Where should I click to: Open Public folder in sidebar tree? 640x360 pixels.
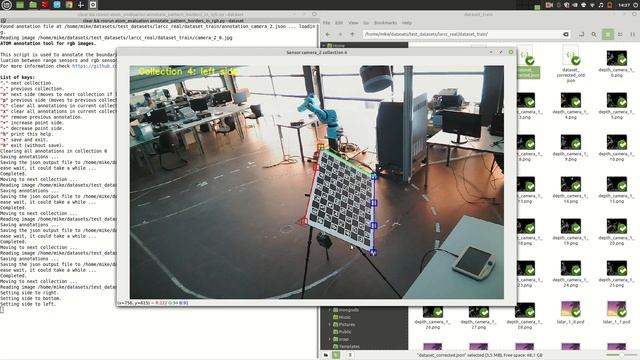point(342,332)
